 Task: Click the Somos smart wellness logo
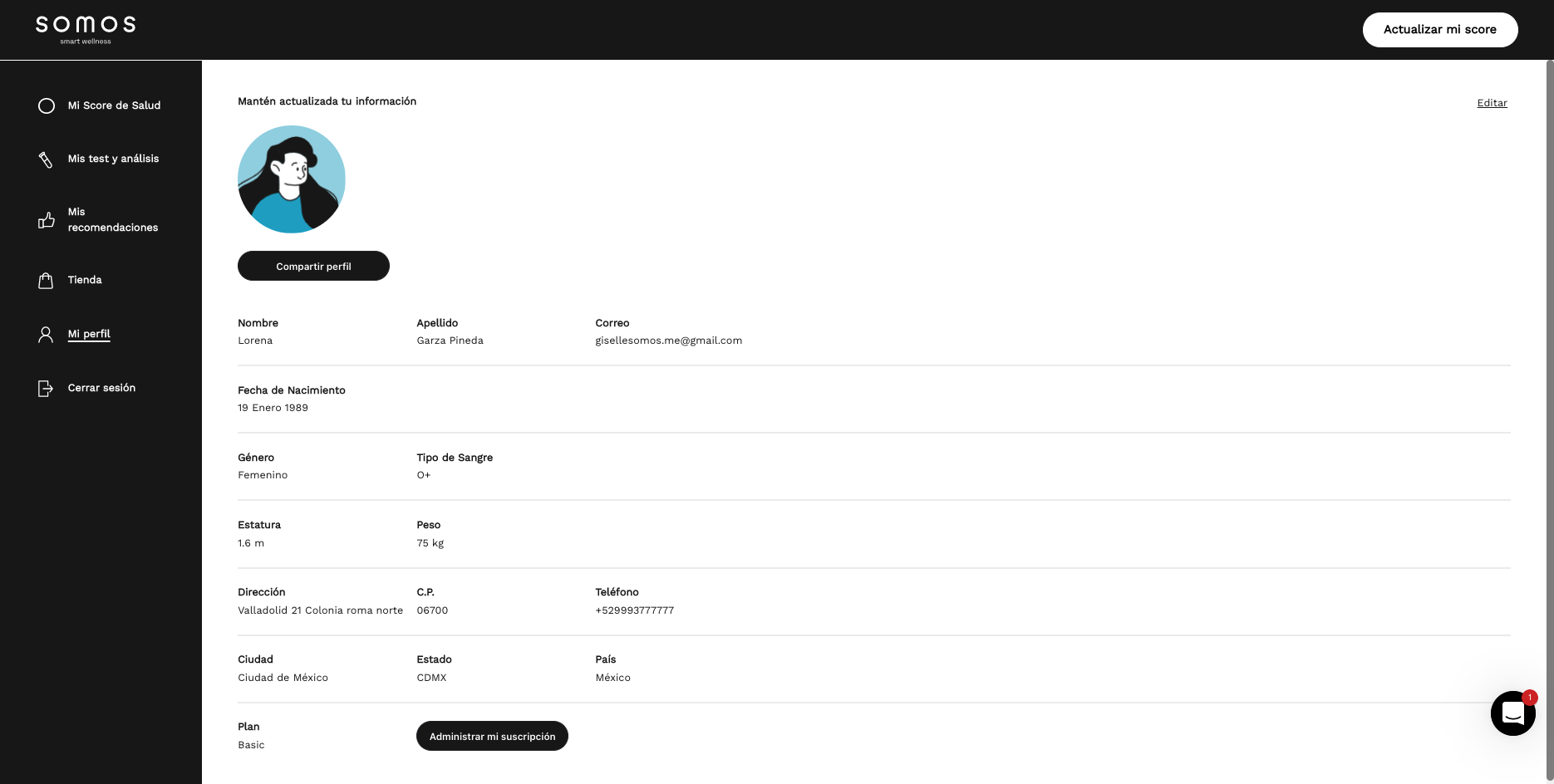(x=86, y=29)
